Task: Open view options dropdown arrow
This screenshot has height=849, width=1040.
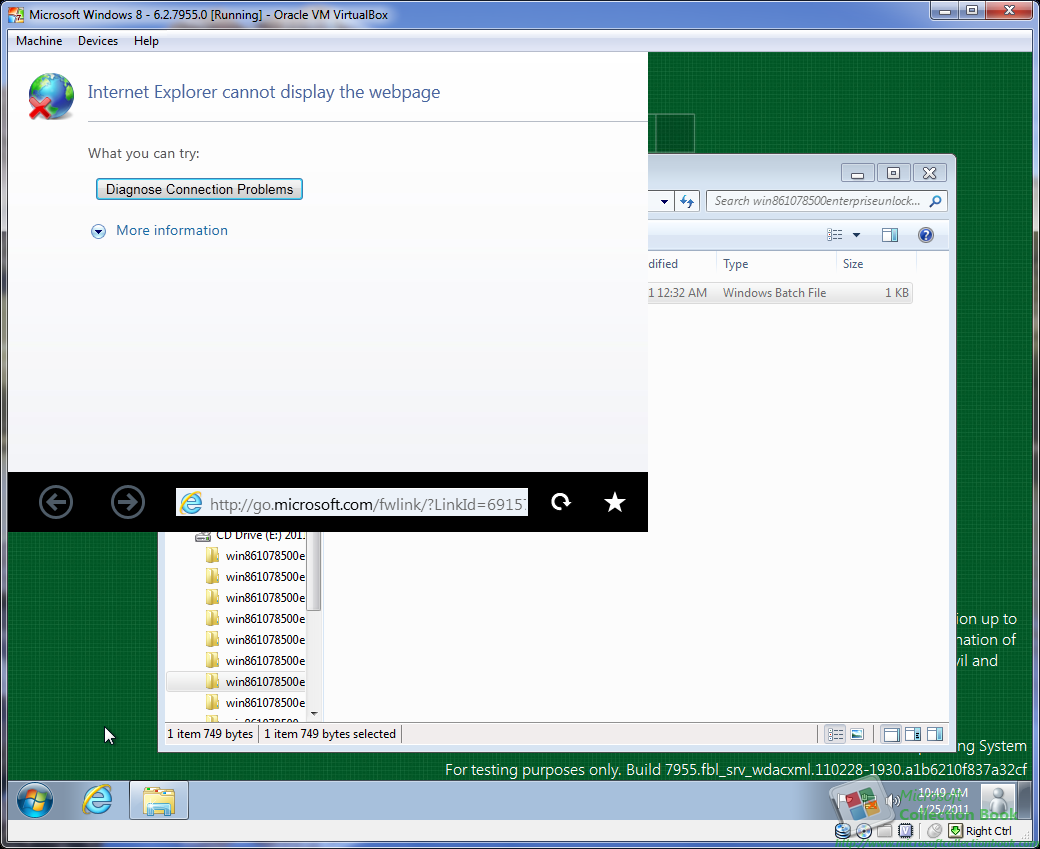Action: [x=856, y=235]
